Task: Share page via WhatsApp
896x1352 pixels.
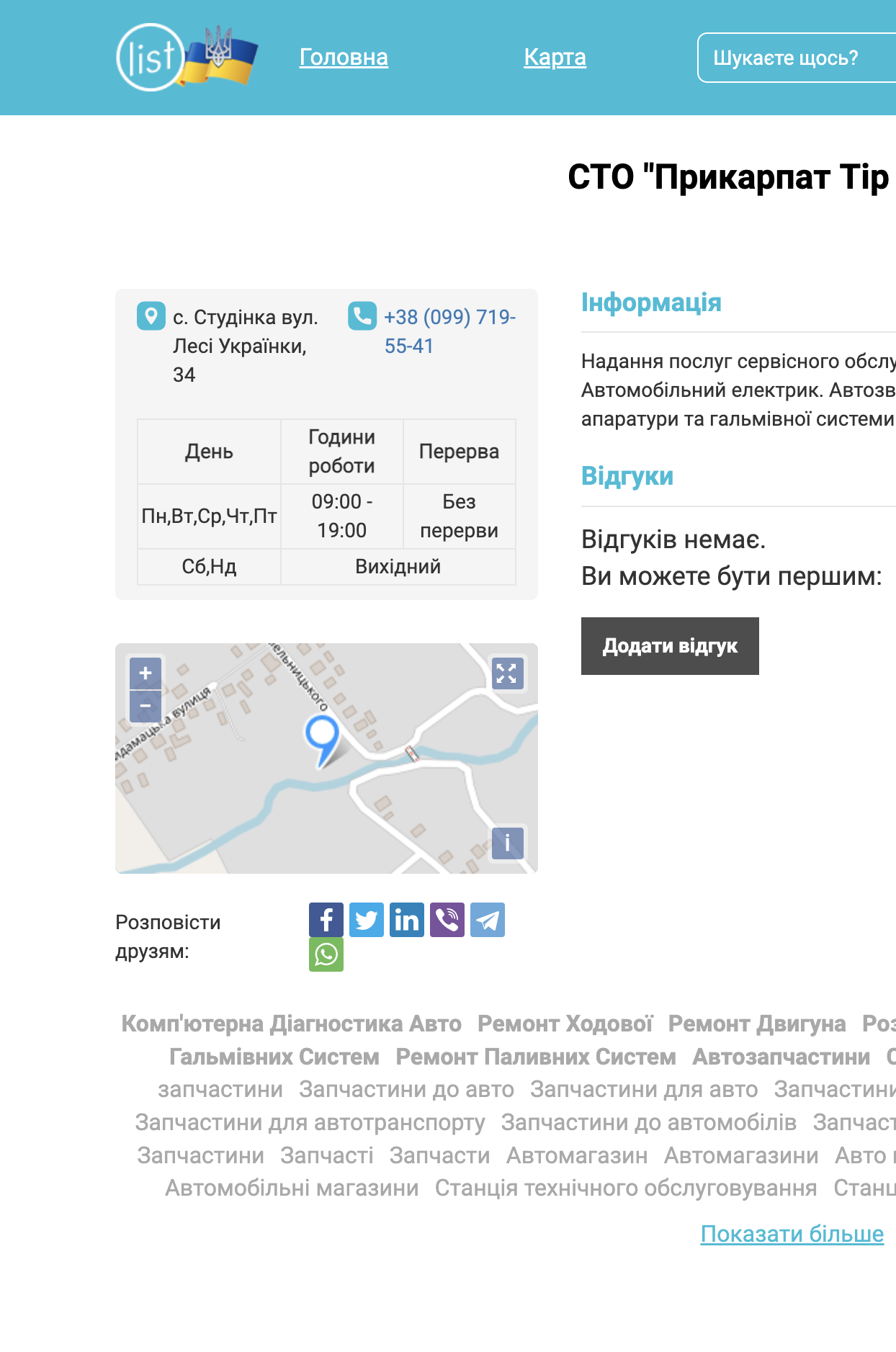Action: pyautogui.click(x=326, y=954)
